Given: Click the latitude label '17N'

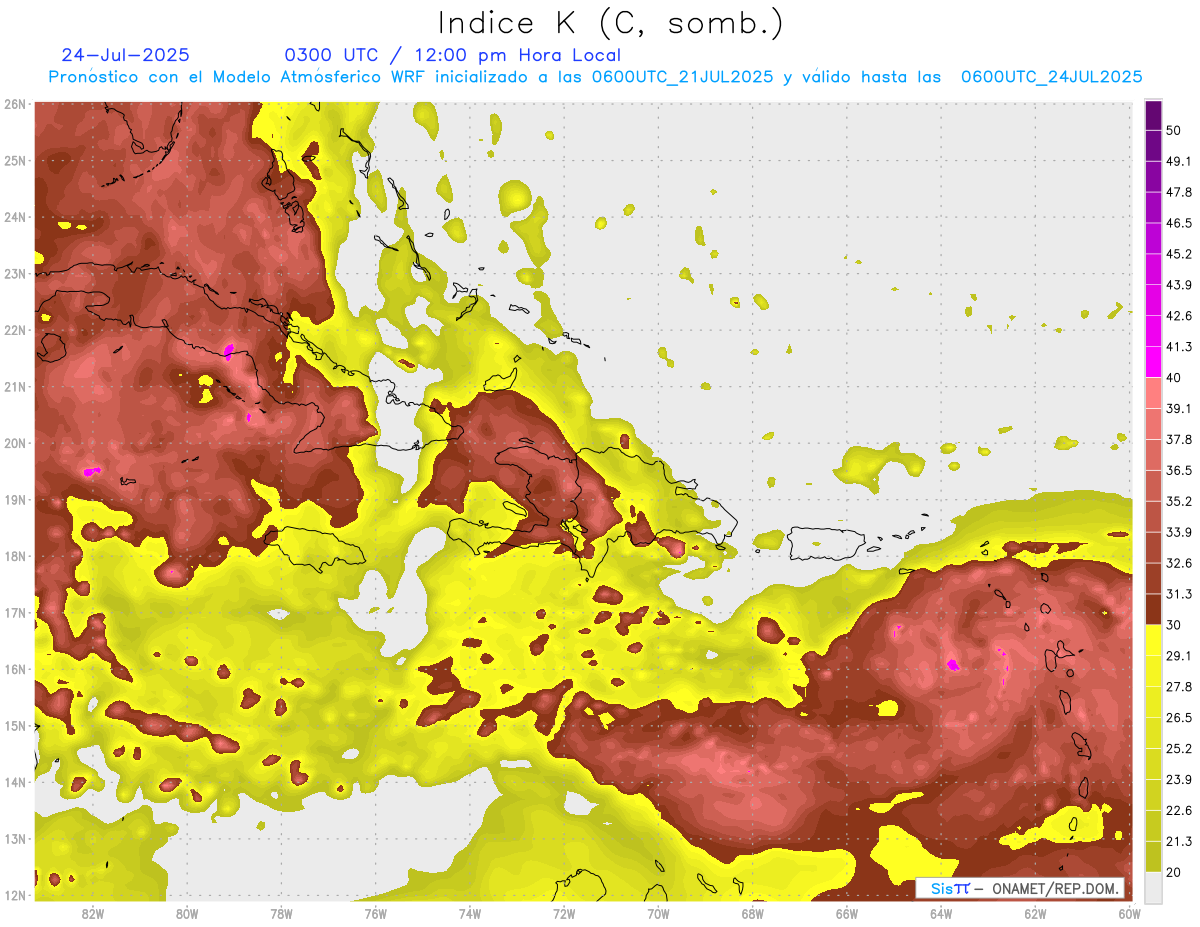Looking at the screenshot, I should pyautogui.click(x=14, y=613).
